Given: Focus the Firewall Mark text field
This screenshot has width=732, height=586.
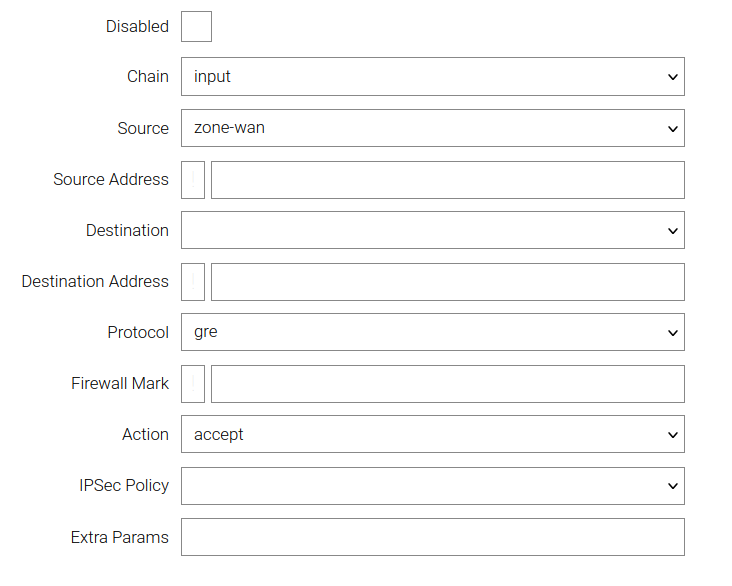Looking at the screenshot, I should [447, 384].
